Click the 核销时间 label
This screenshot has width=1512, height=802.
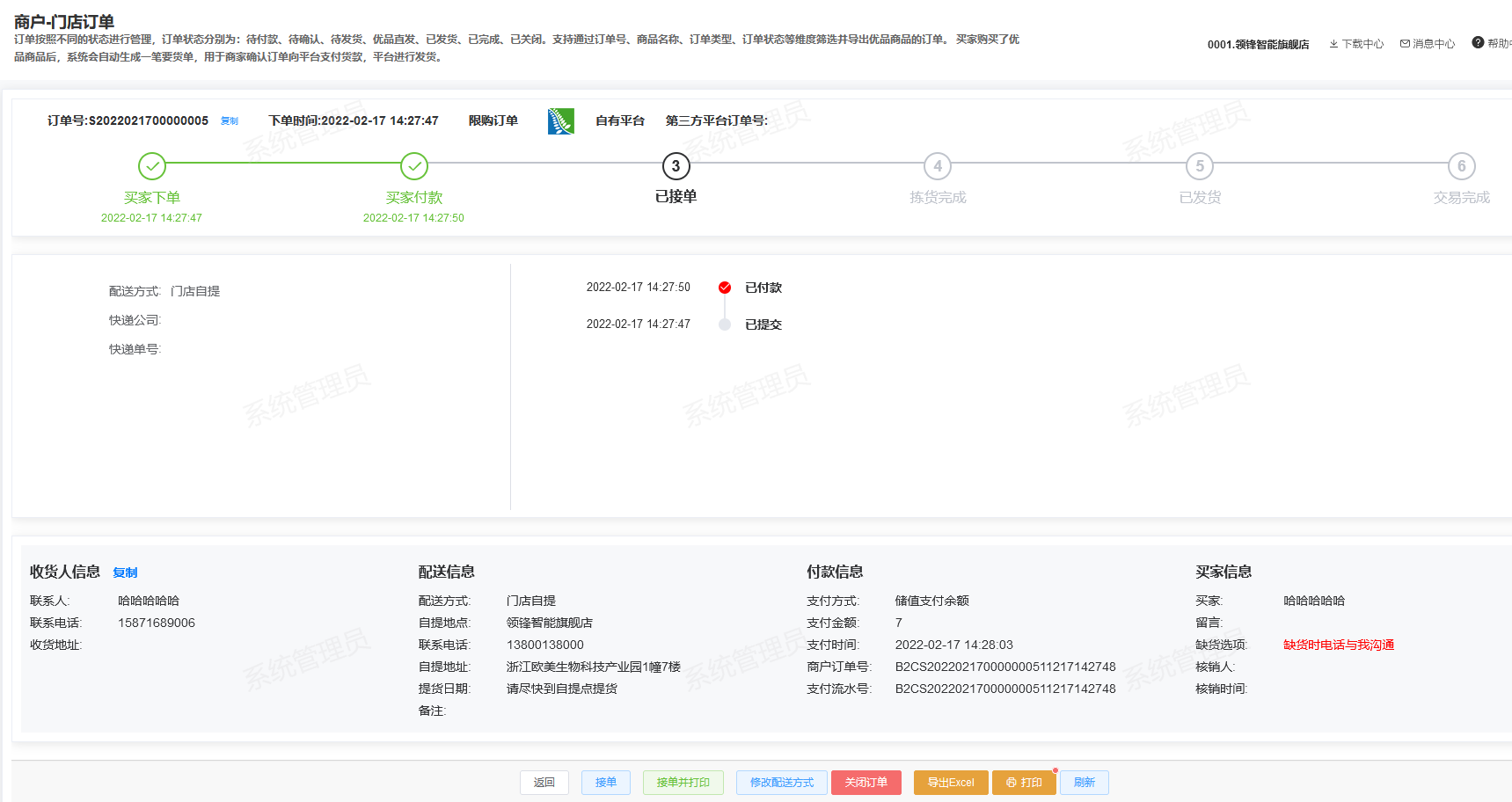(x=1222, y=689)
